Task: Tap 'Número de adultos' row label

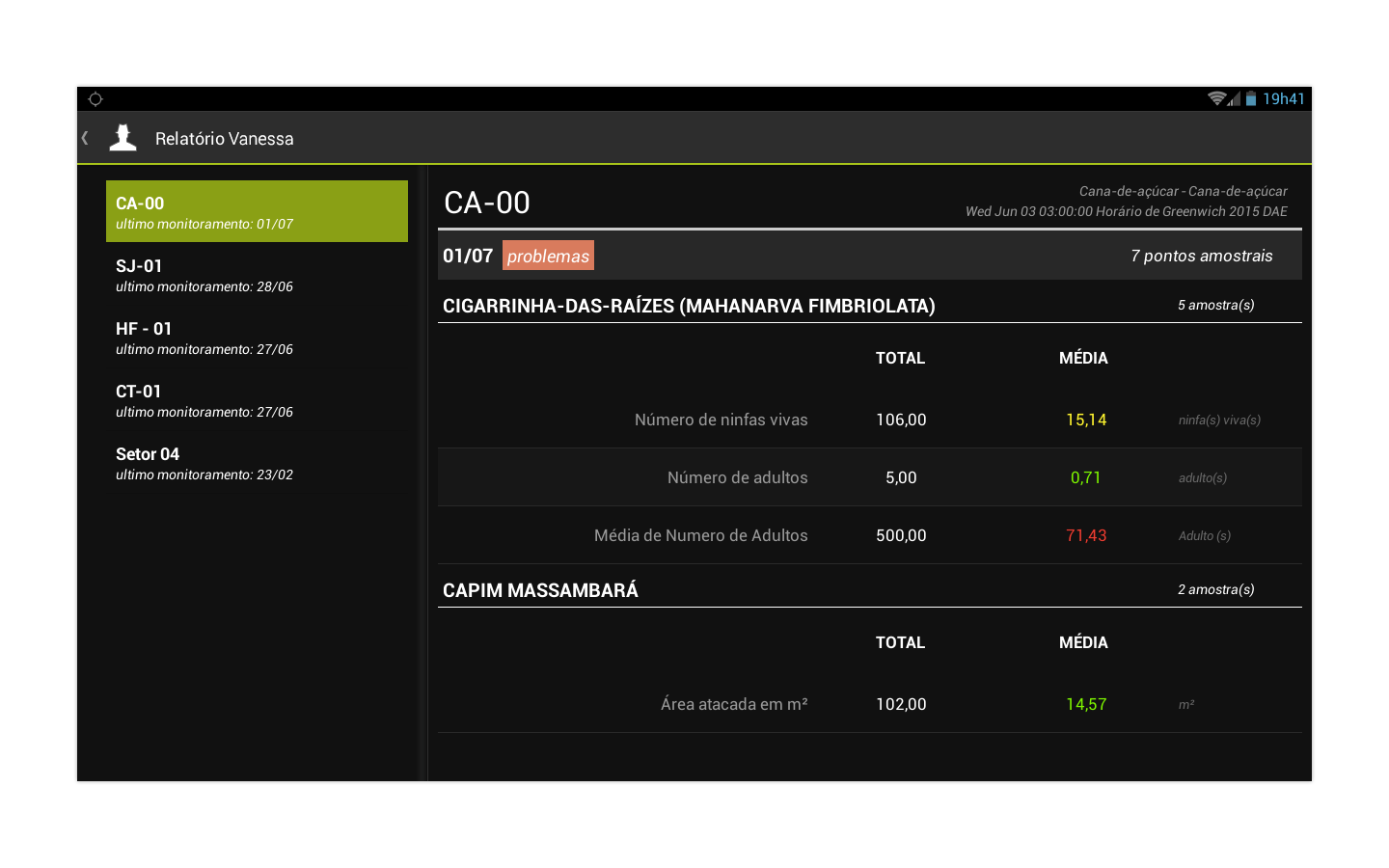Action: pos(738,477)
